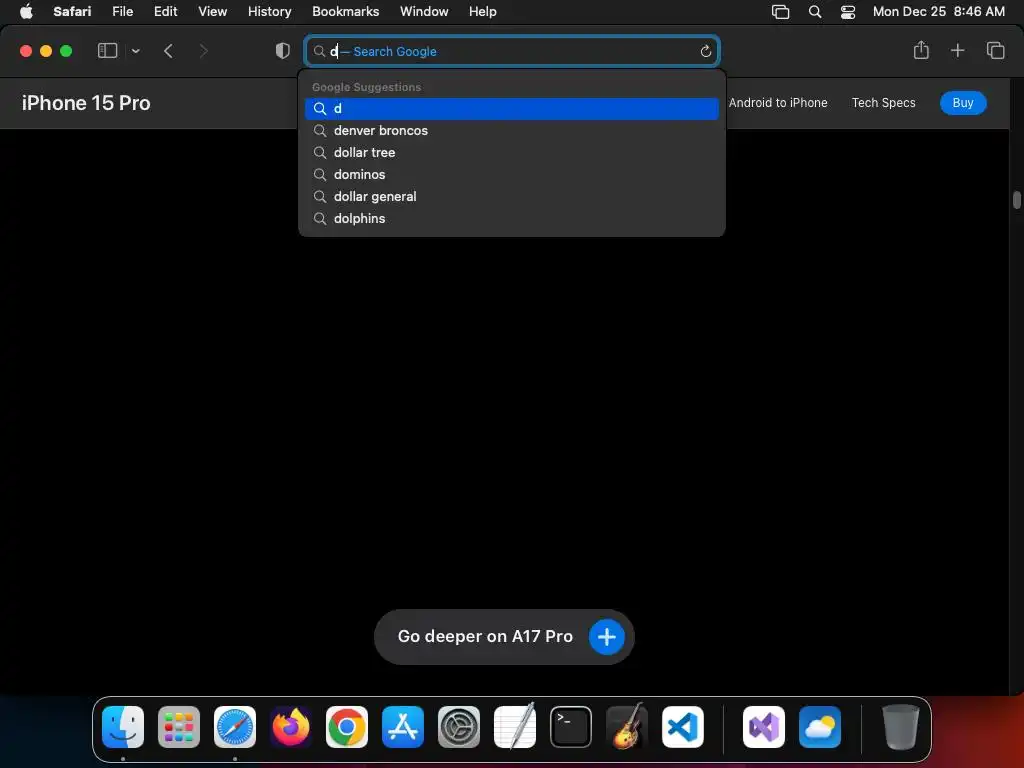Go forward to the next page
This screenshot has height=768, width=1024.
pos(203,51)
